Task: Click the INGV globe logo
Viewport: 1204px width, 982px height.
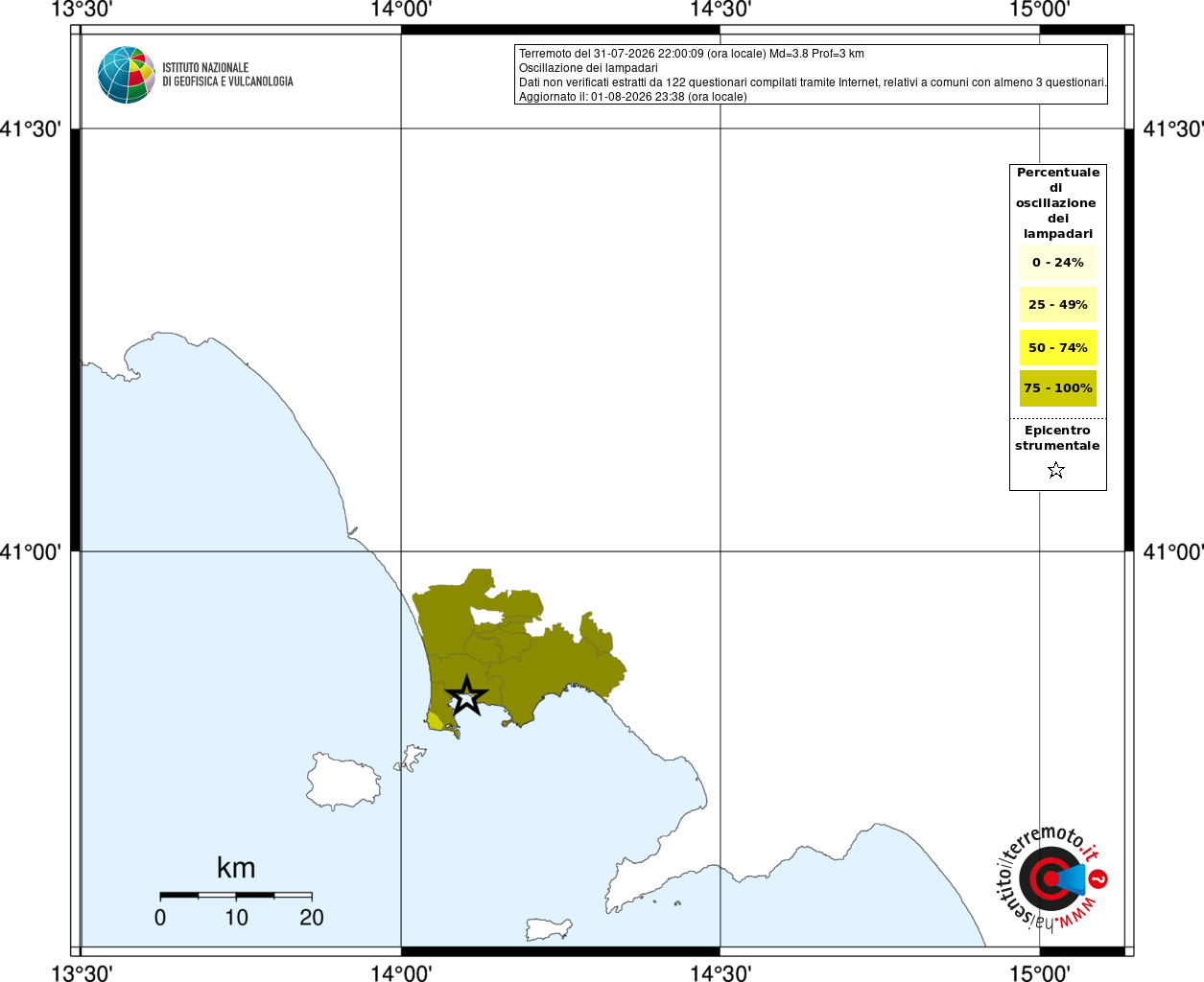Action: (x=127, y=75)
